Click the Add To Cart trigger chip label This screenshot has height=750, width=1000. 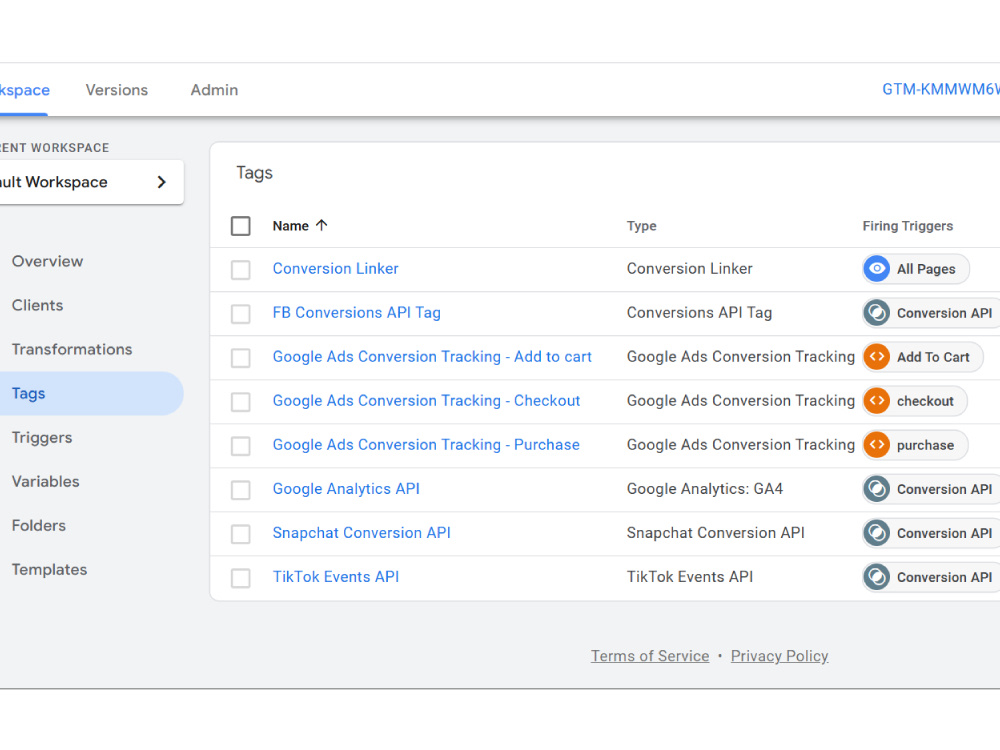[933, 357]
